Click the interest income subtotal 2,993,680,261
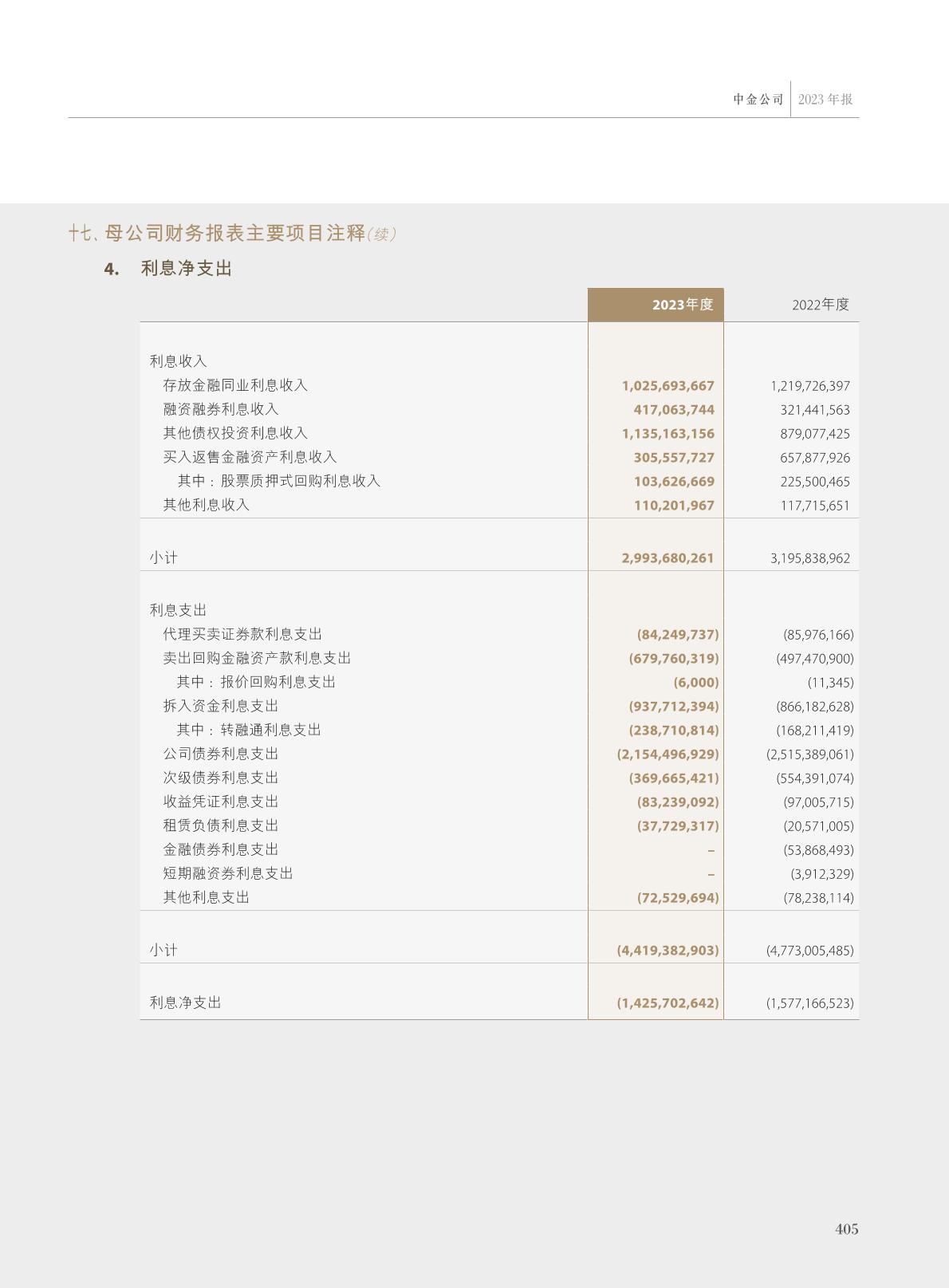Viewport: 949px width, 1288px height. 667,558
